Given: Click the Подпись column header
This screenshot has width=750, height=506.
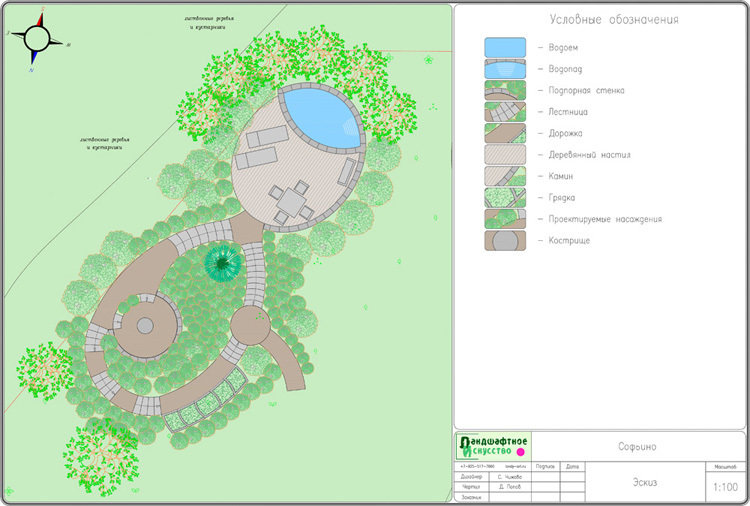Looking at the screenshot, I should 545,466.
